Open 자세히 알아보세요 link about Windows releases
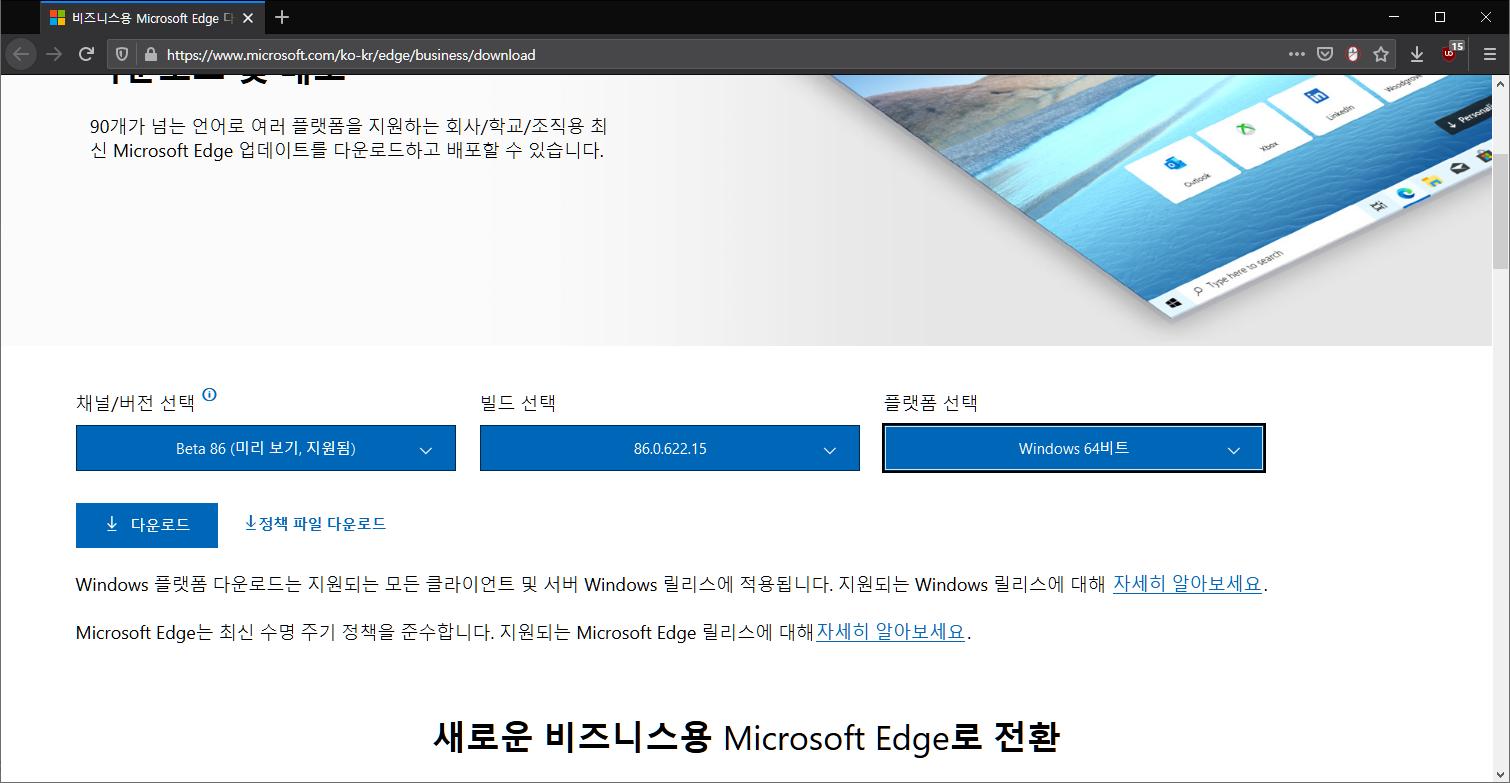Image resolution: width=1510 pixels, height=783 pixels. (1187, 584)
